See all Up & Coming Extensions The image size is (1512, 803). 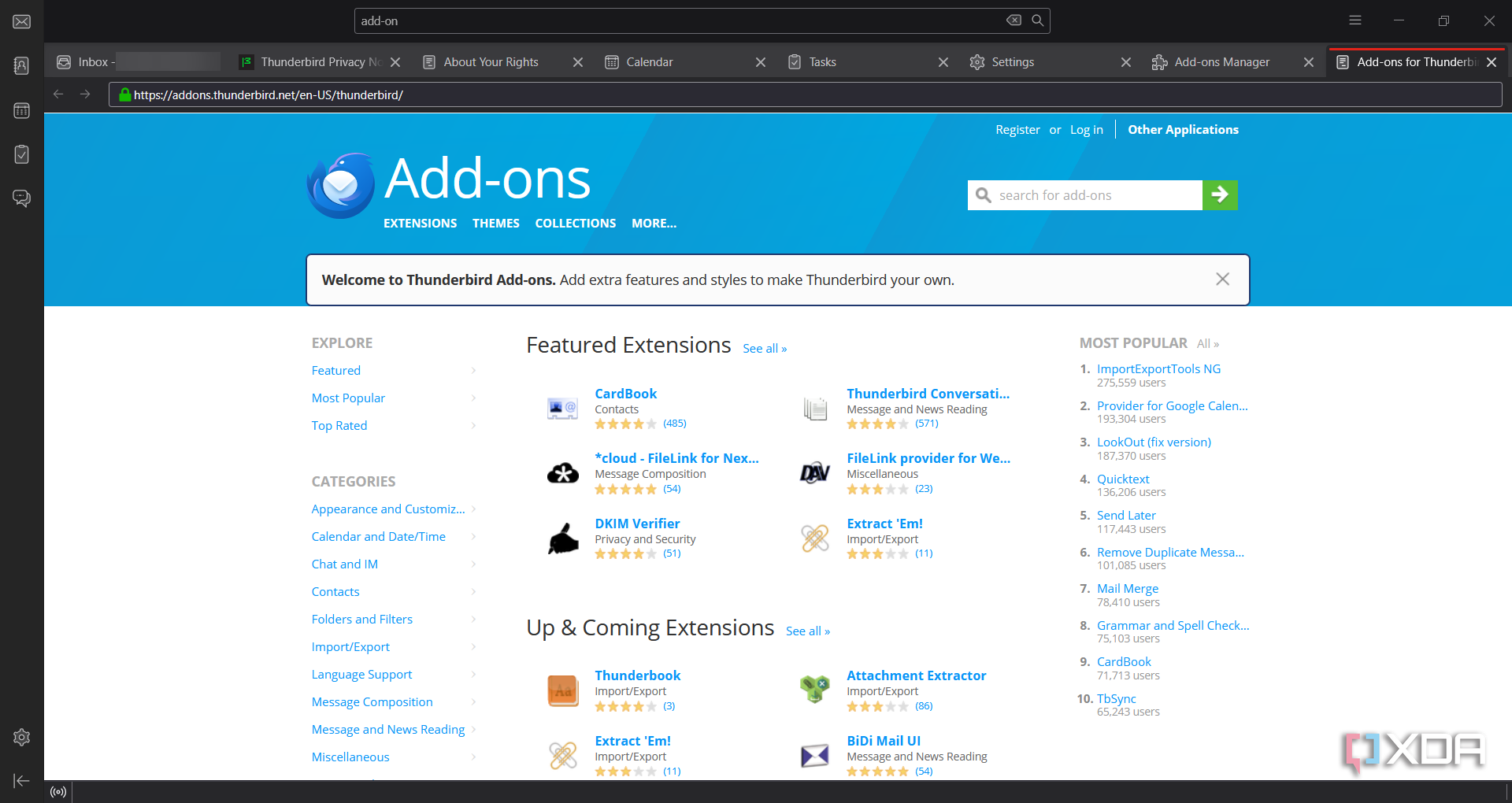click(808, 631)
